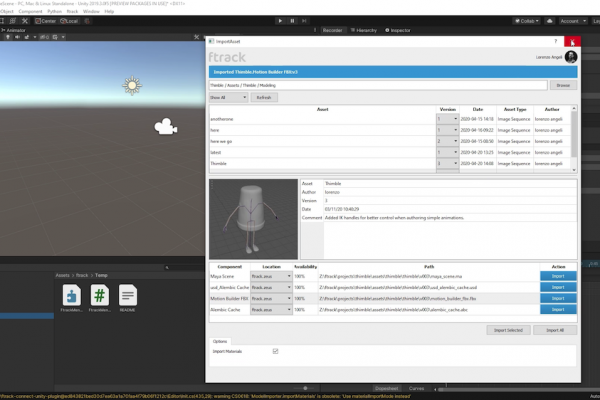Step one frame forward in Unity

pyautogui.click(x=304, y=21)
